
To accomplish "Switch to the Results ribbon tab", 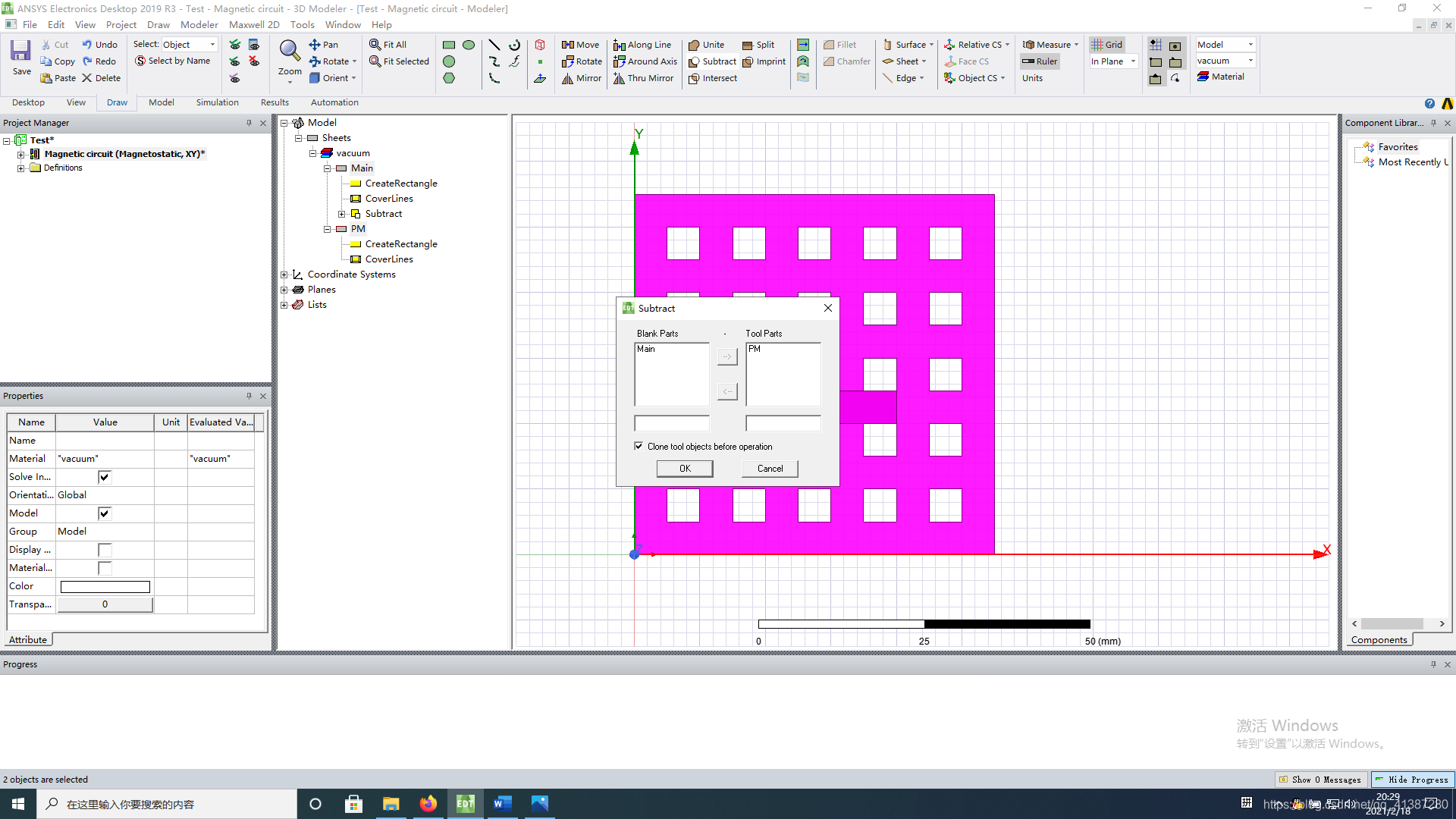I will 275,102.
